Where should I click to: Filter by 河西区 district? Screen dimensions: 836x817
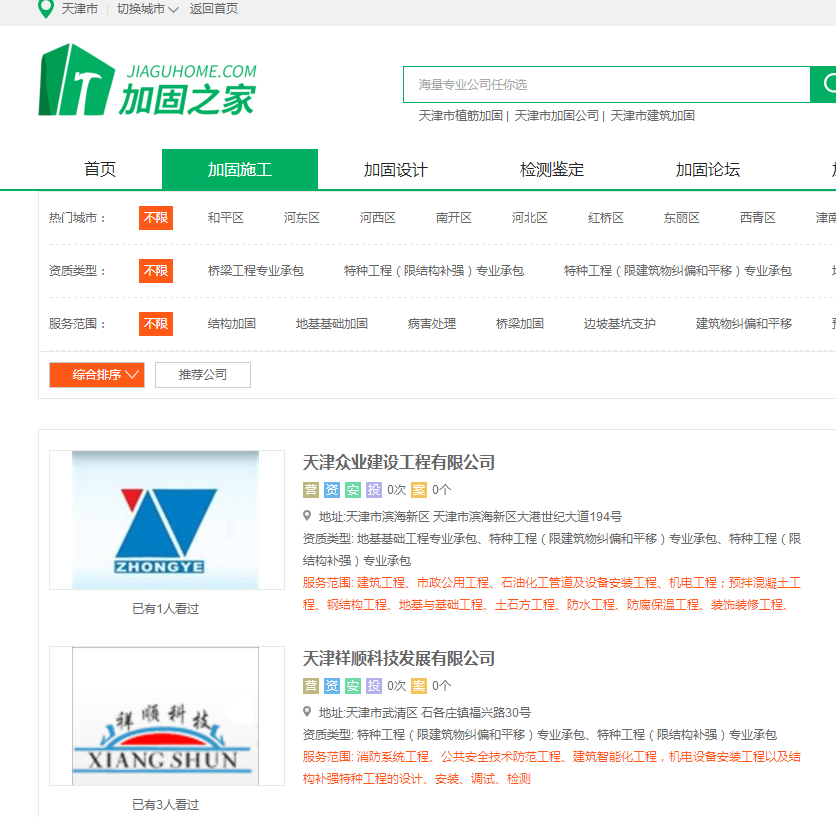tap(377, 218)
